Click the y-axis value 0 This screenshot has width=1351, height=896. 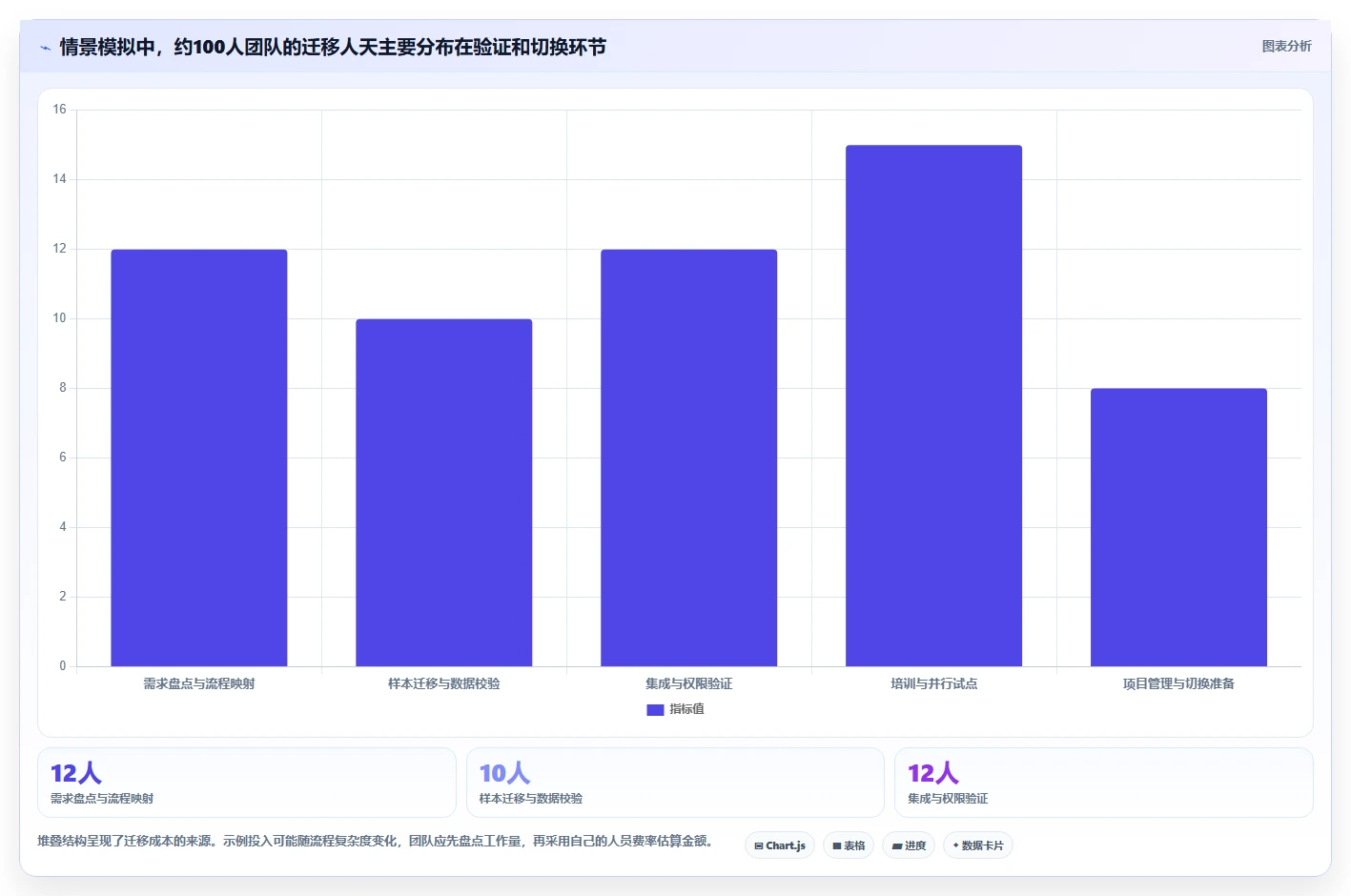[63, 666]
